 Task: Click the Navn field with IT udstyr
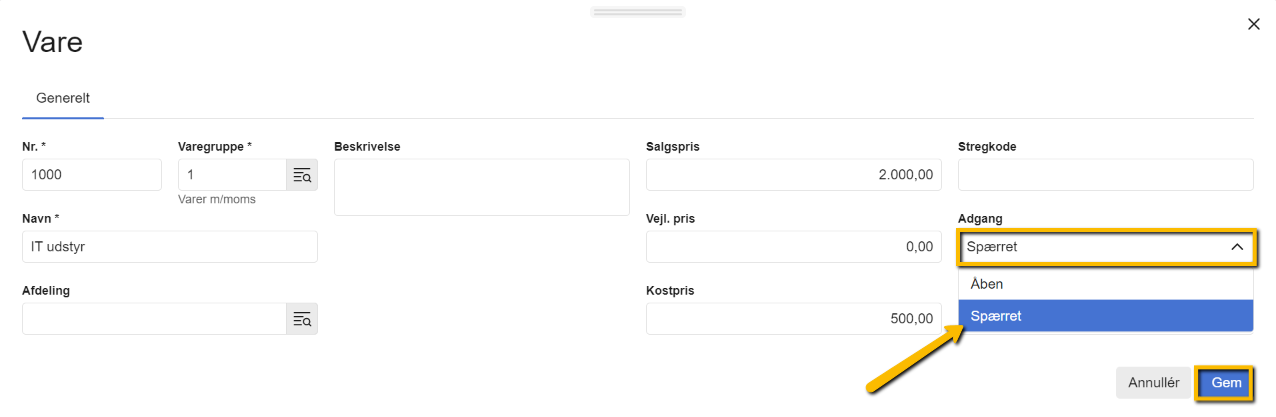pos(169,247)
